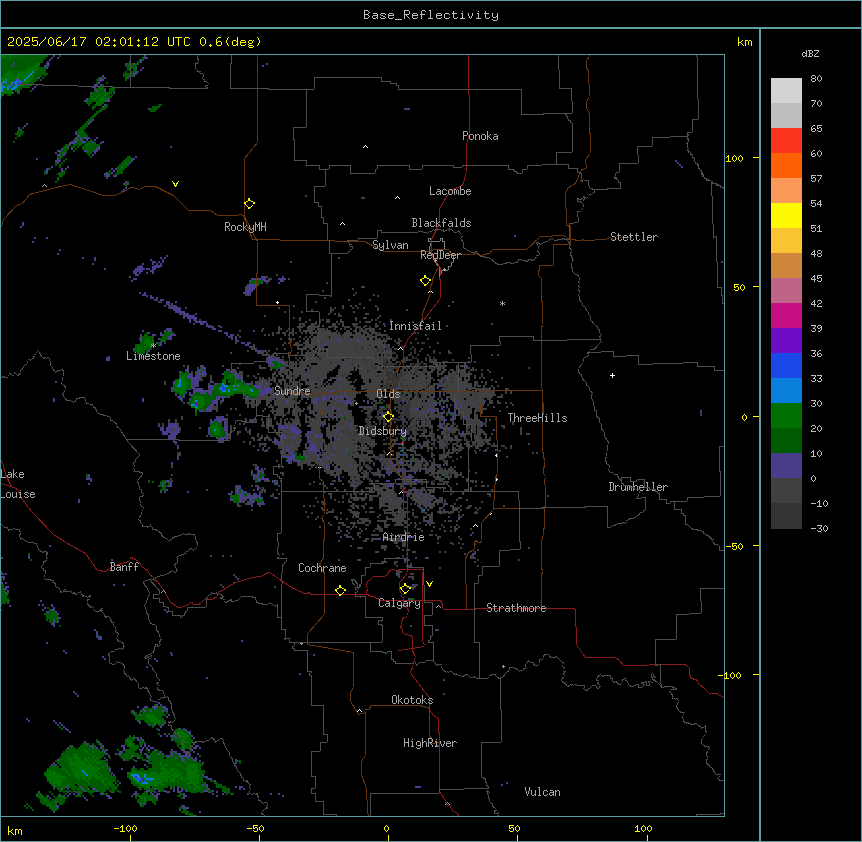Select the Strathmore label
This screenshot has width=862, height=842.
point(516,608)
